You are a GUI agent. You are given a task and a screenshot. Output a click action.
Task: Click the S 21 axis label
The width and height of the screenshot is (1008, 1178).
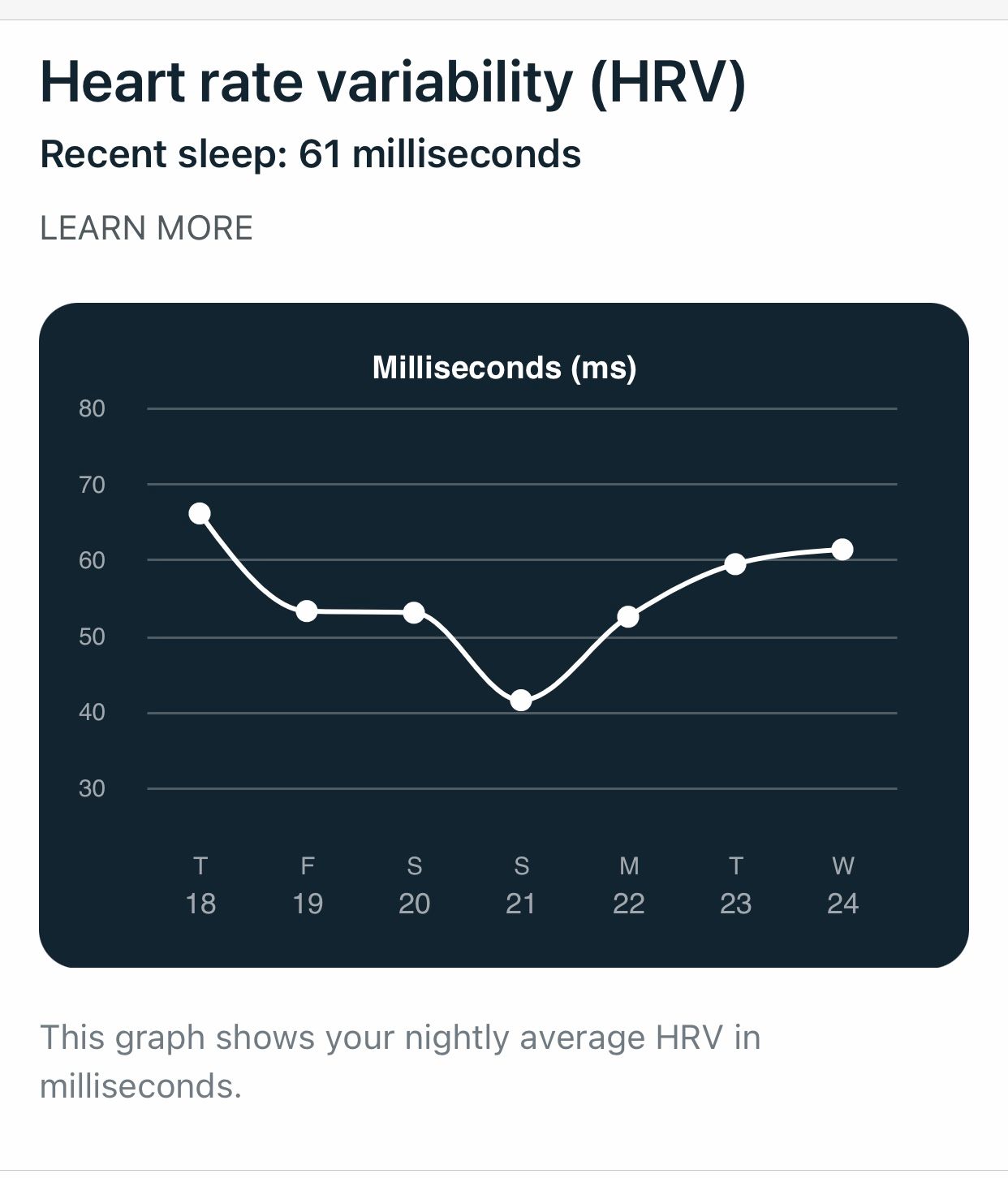click(521, 885)
